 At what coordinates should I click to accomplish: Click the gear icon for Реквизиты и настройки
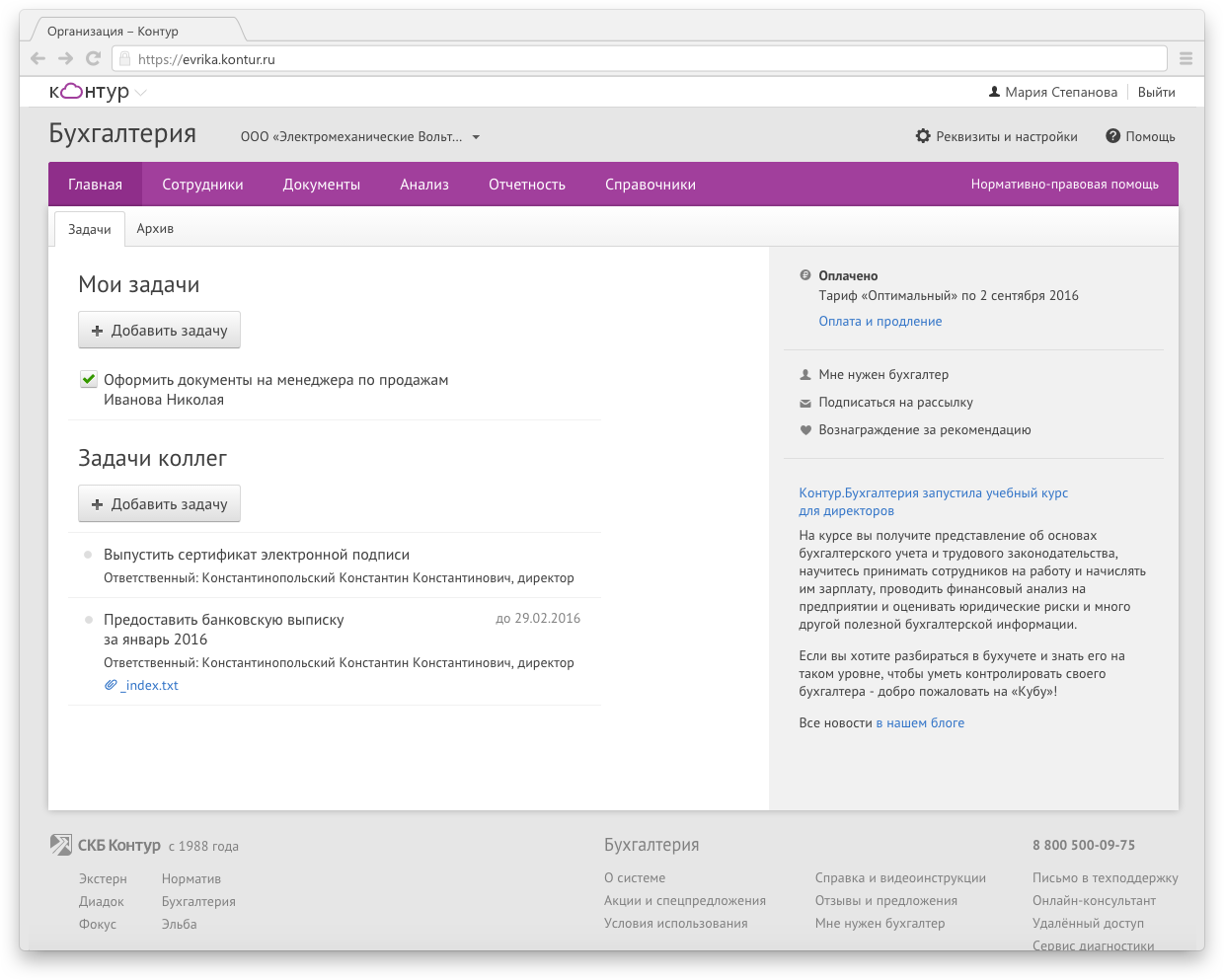tap(923, 136)
